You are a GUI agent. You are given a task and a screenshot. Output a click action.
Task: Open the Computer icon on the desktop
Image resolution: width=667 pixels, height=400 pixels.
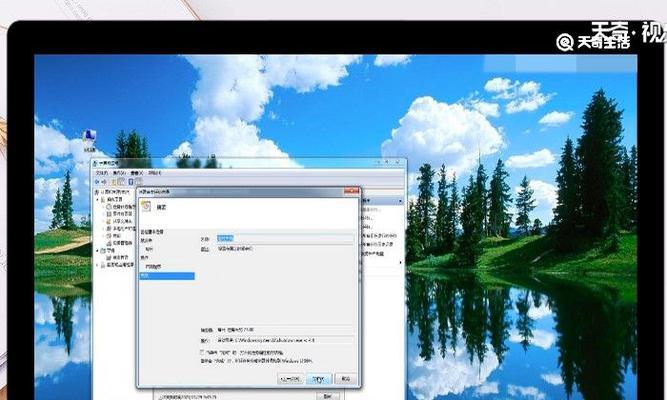pos(89,140)
